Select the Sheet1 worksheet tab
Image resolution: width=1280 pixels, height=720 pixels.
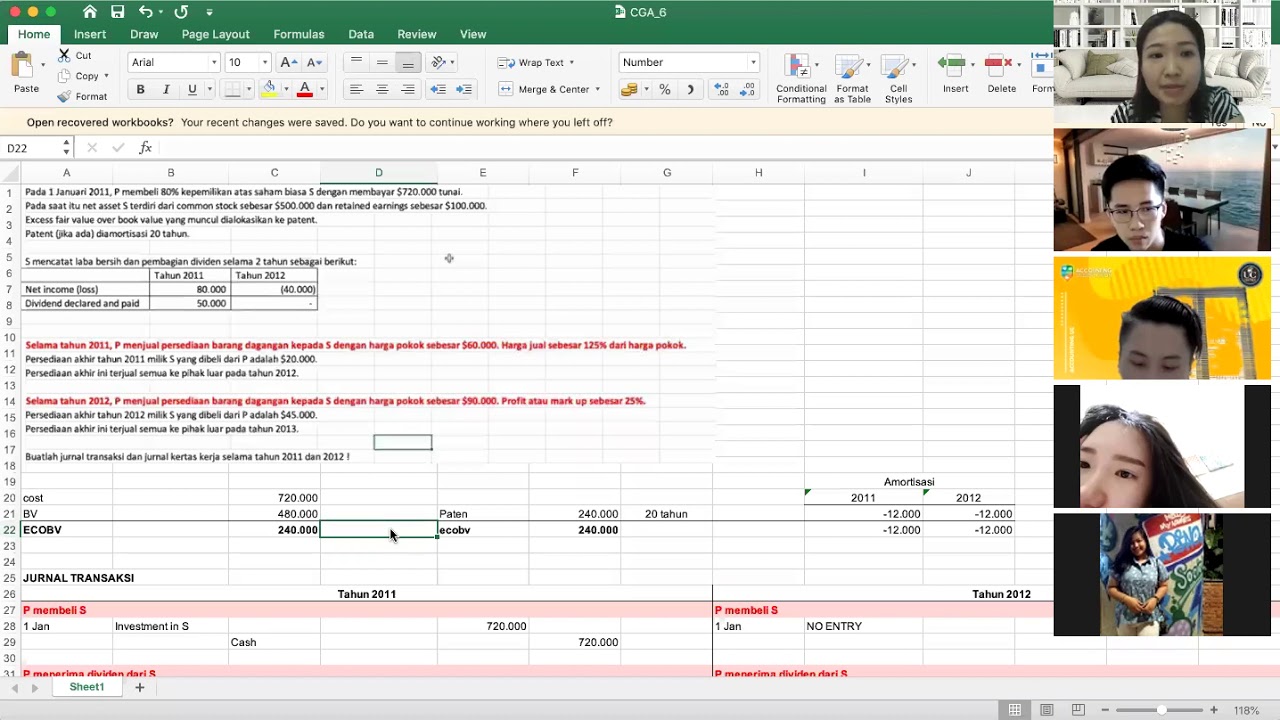[87, 687]
